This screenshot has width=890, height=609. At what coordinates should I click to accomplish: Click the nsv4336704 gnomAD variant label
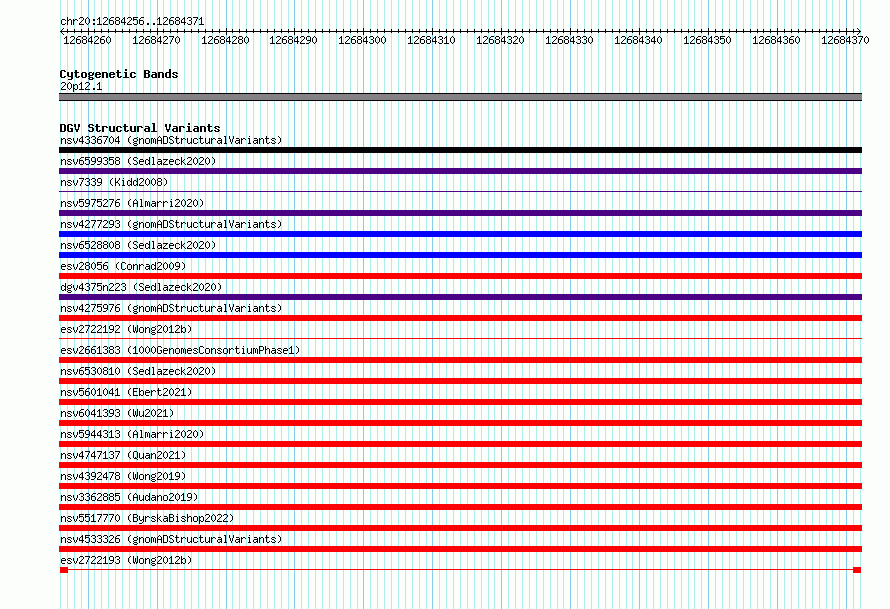171,140
